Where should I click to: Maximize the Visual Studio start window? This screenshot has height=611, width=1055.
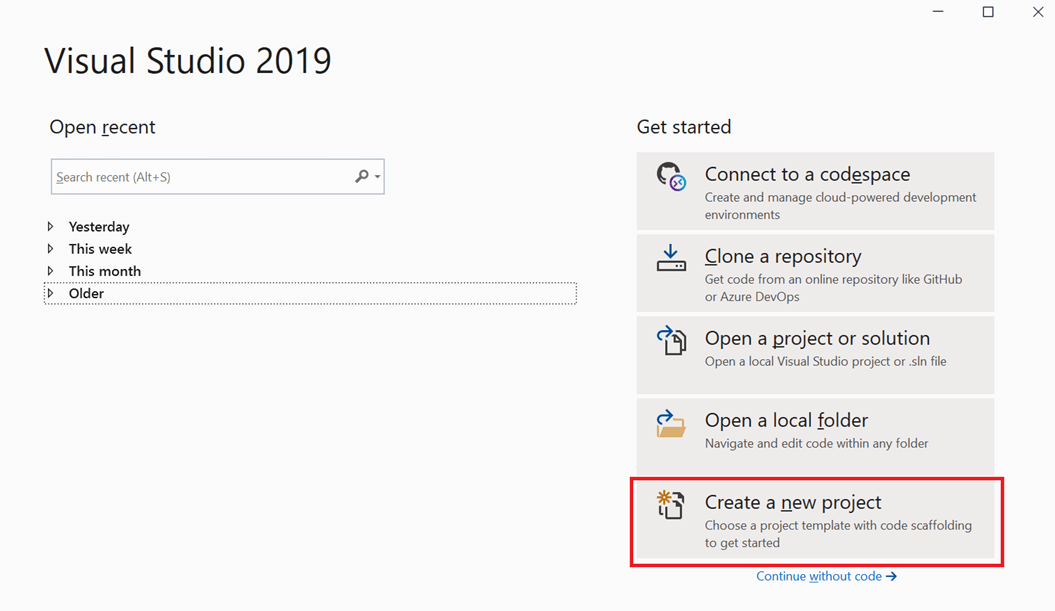pyautogui.click(x=988, y=12)
